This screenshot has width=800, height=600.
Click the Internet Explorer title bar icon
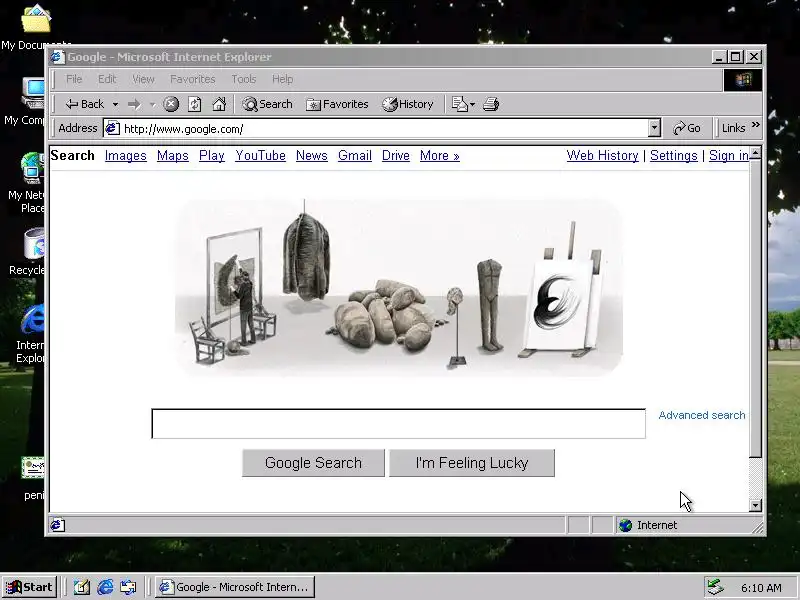58,57
